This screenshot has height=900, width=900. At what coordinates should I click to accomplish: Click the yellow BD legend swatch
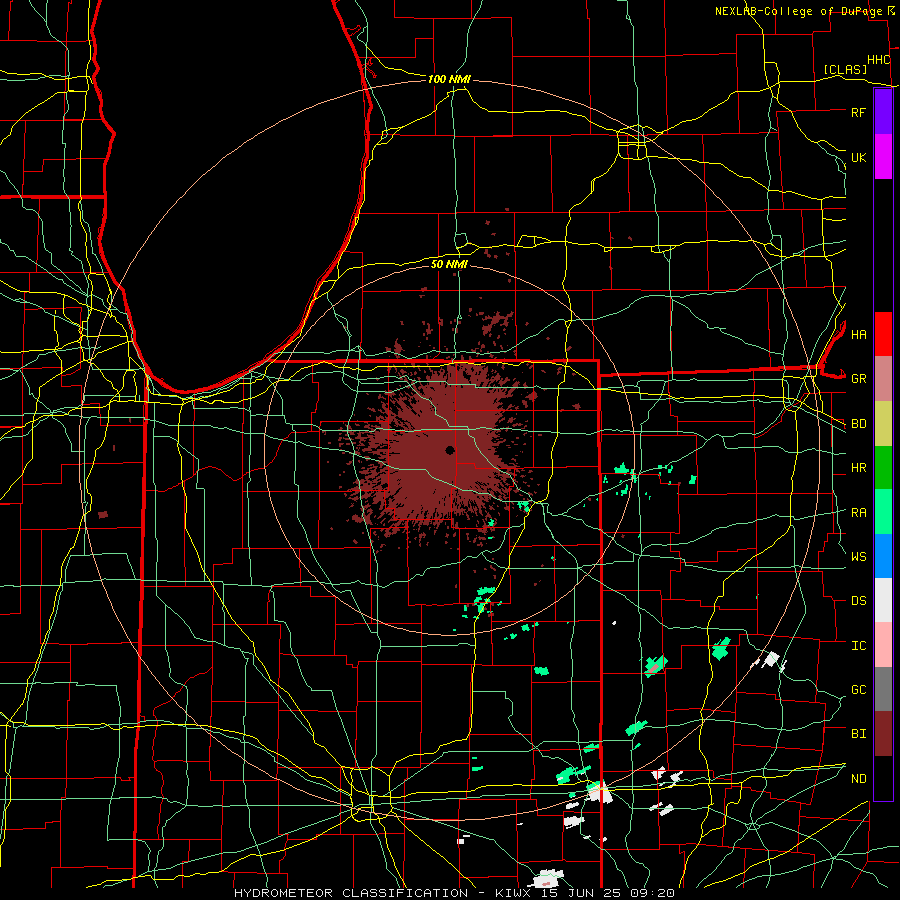[883, 423]
